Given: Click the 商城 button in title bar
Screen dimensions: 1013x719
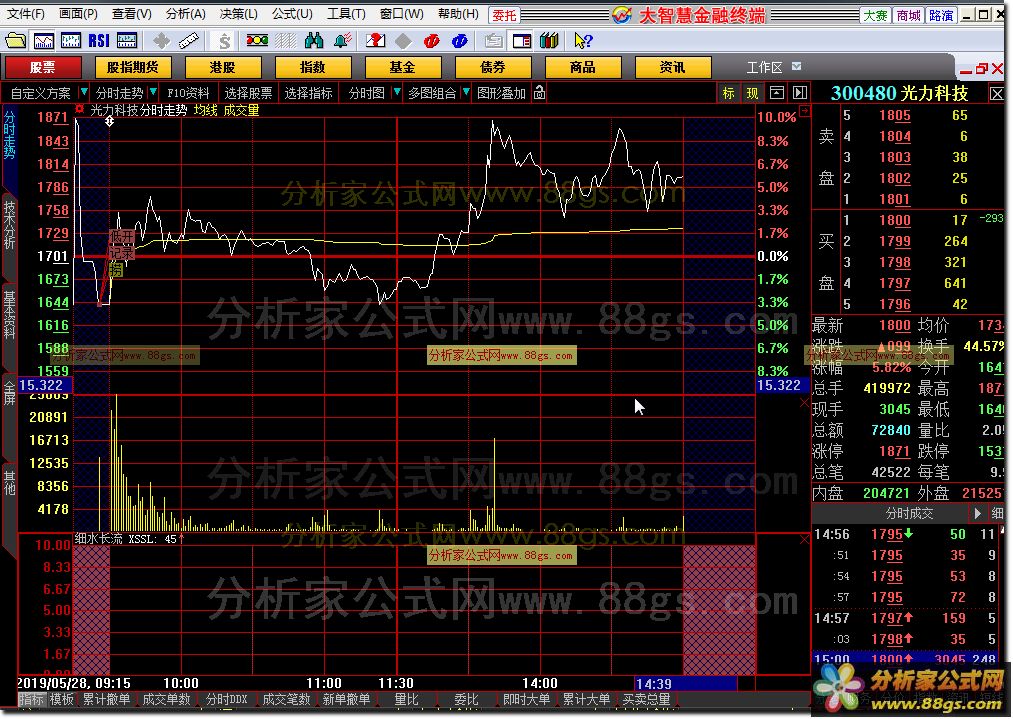Looking at the screenshot, I should 908,15.
